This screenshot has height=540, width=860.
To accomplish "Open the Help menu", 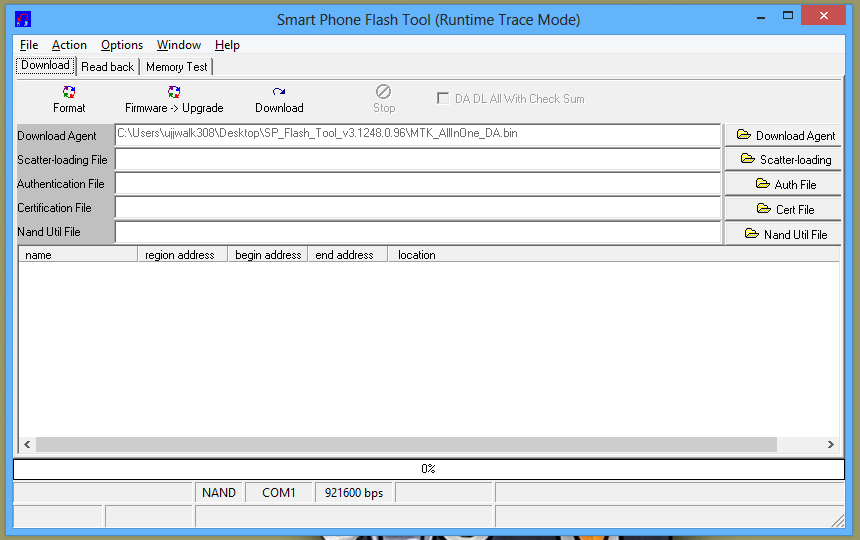I will click(227, 45).
